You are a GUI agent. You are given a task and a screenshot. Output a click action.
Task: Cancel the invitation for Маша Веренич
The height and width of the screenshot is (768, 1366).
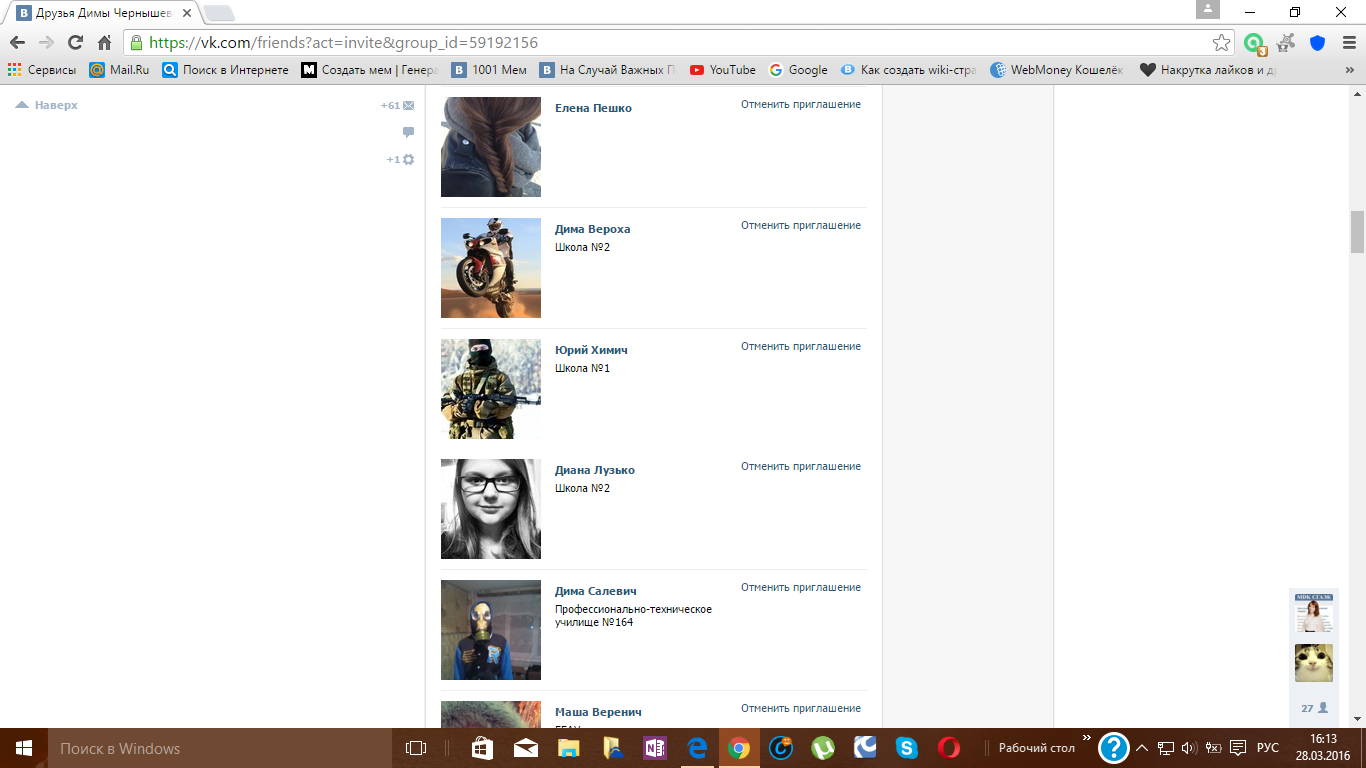point(801,708)
